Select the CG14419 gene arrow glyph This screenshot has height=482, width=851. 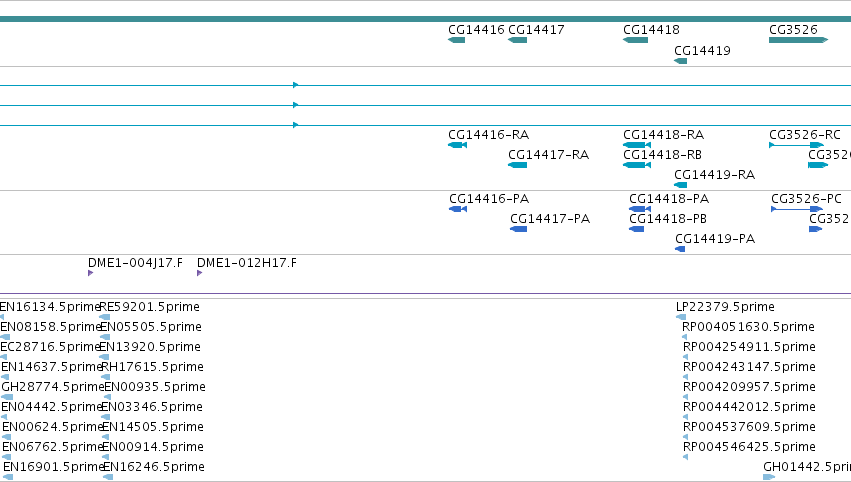(681, 61)
